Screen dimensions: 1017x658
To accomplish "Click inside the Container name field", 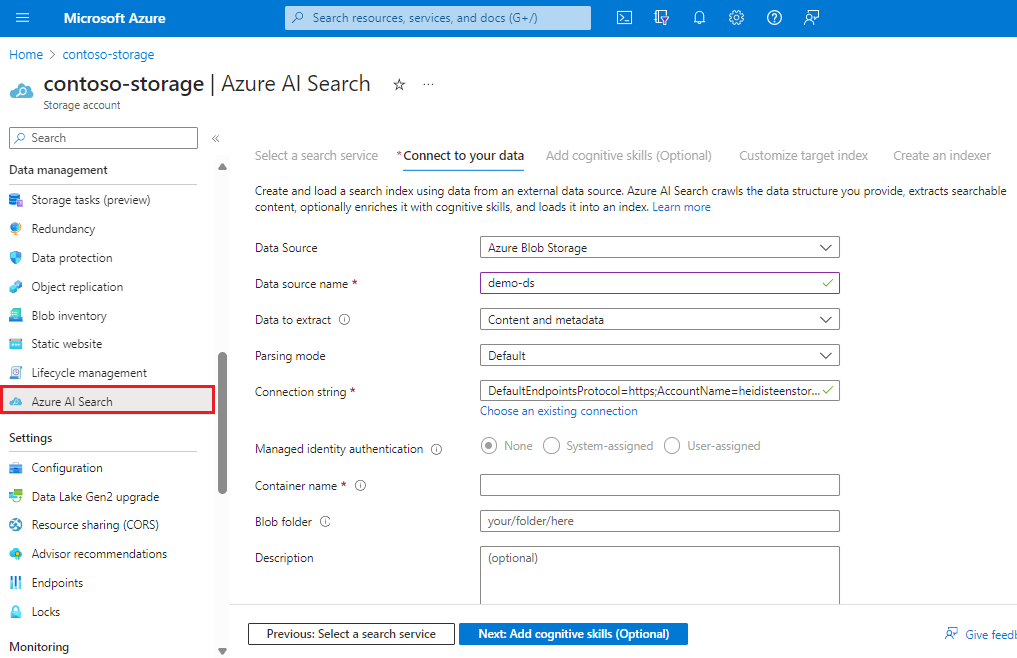I will (x=659, y=485).
